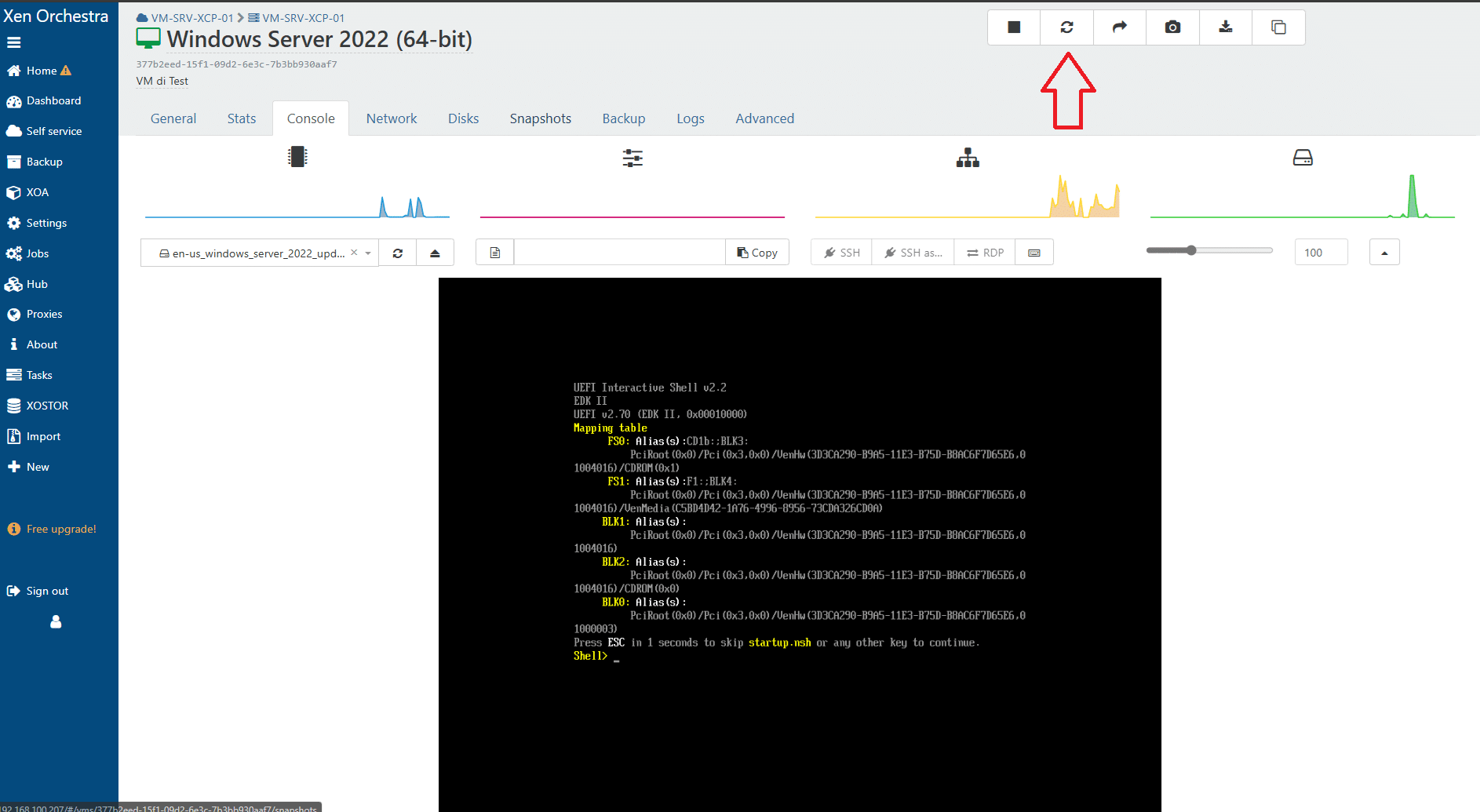Click the Xen Orchestra logo title
Viewport: 1480px width, 812px height.
(55, 16)
